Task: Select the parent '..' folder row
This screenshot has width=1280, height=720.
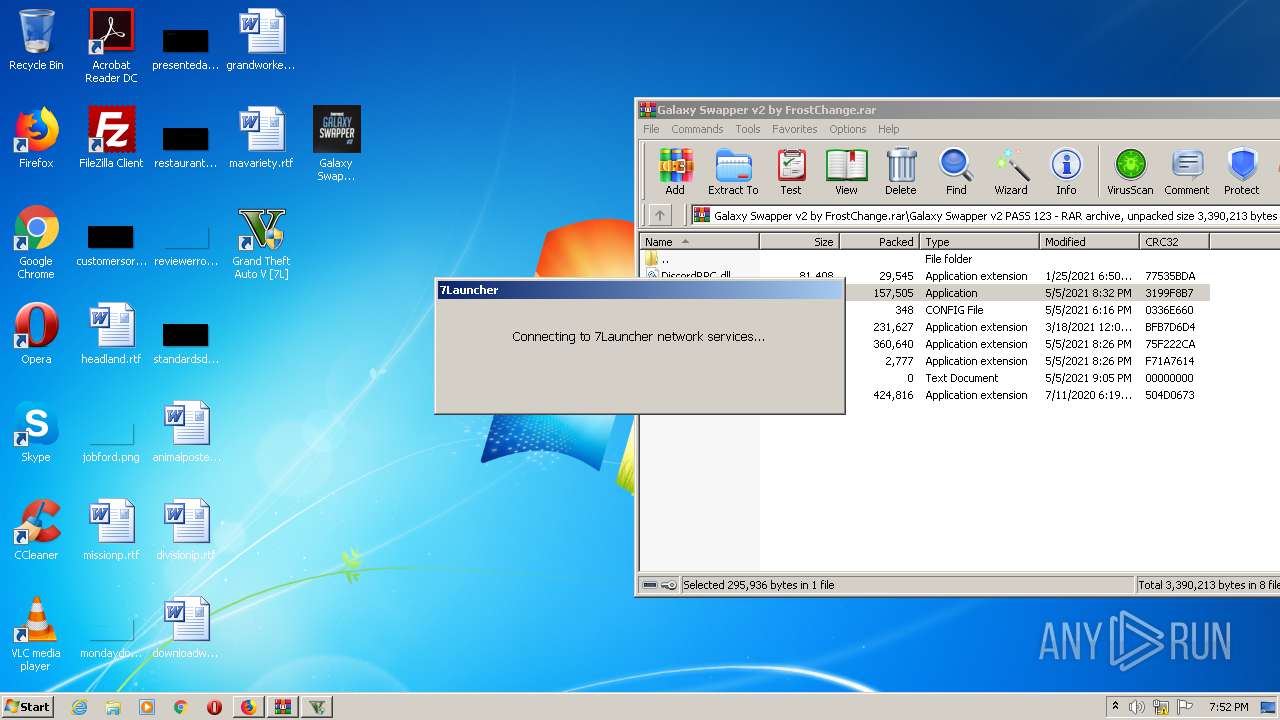Action: tap(925, 259)
